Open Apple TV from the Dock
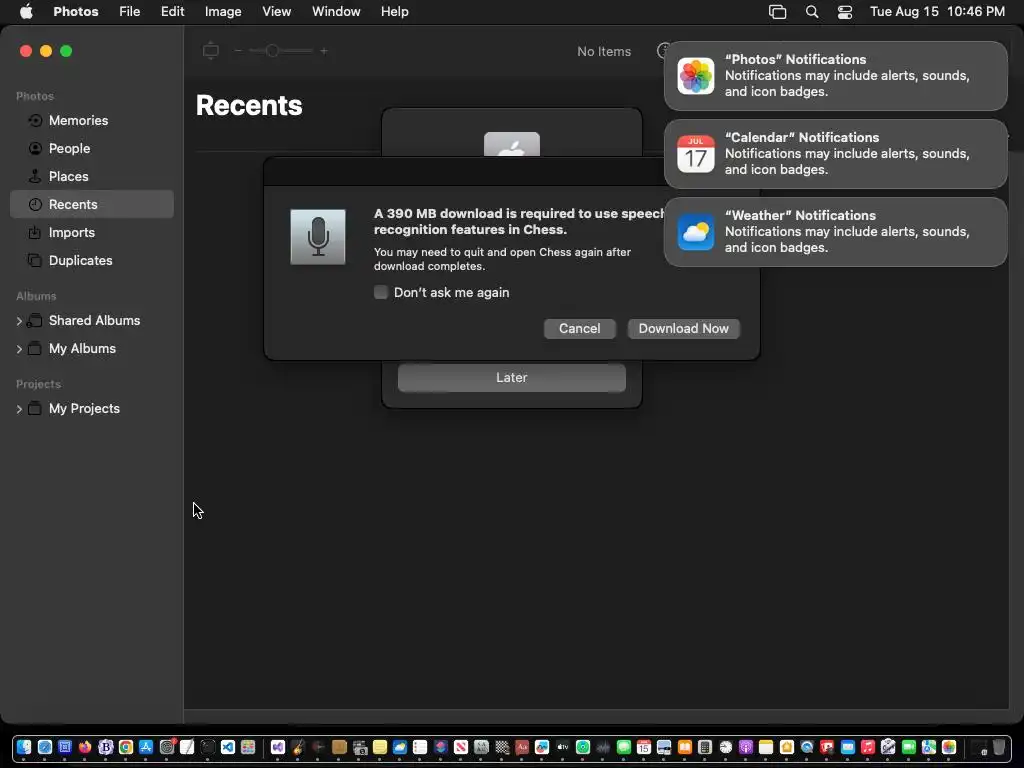Image resolution: width=1024 pixels, height=768 pixels. tap(562, 747)
